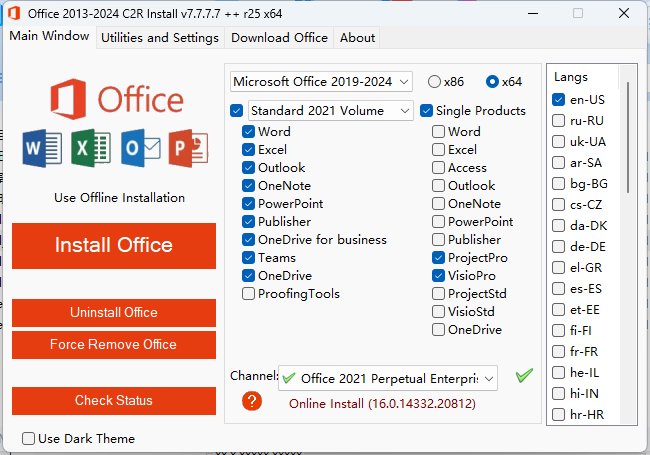Open the Microsoft Office 2019-2024 version dropdown

[x=321, y=81]
